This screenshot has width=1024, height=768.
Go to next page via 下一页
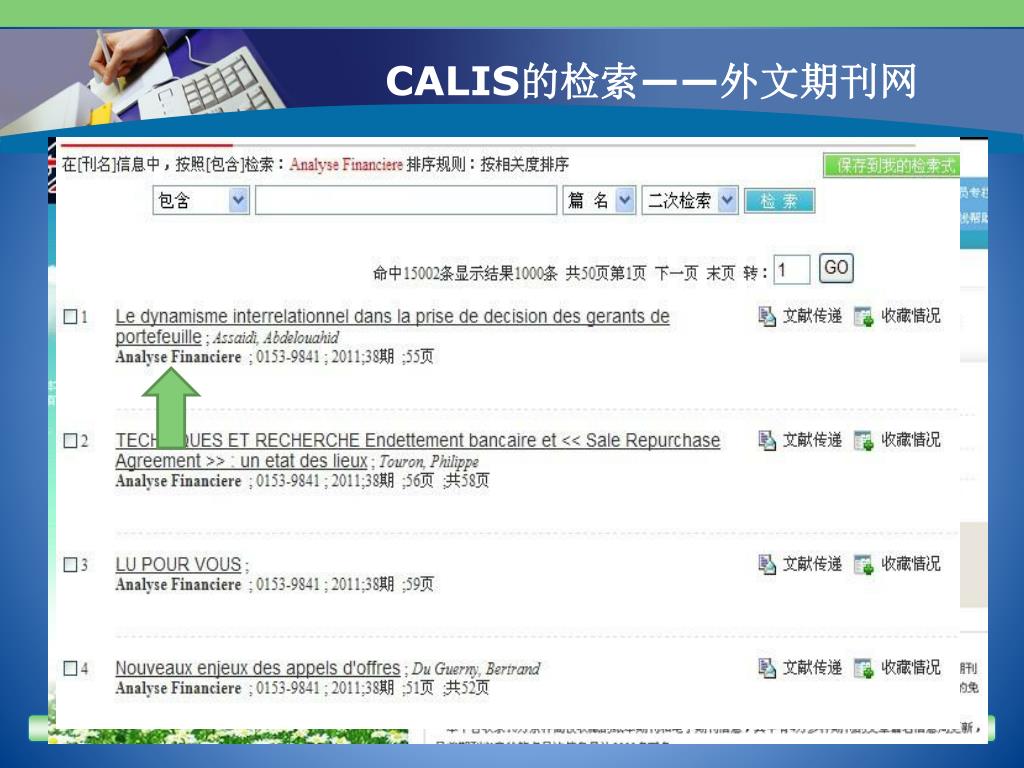pos(676,272)
